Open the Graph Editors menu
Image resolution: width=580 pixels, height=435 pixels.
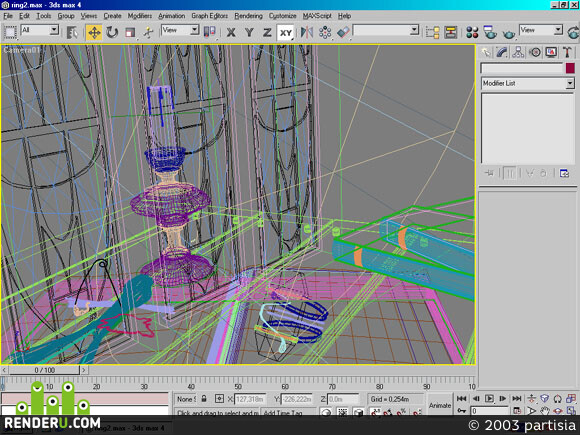[210, 16]
